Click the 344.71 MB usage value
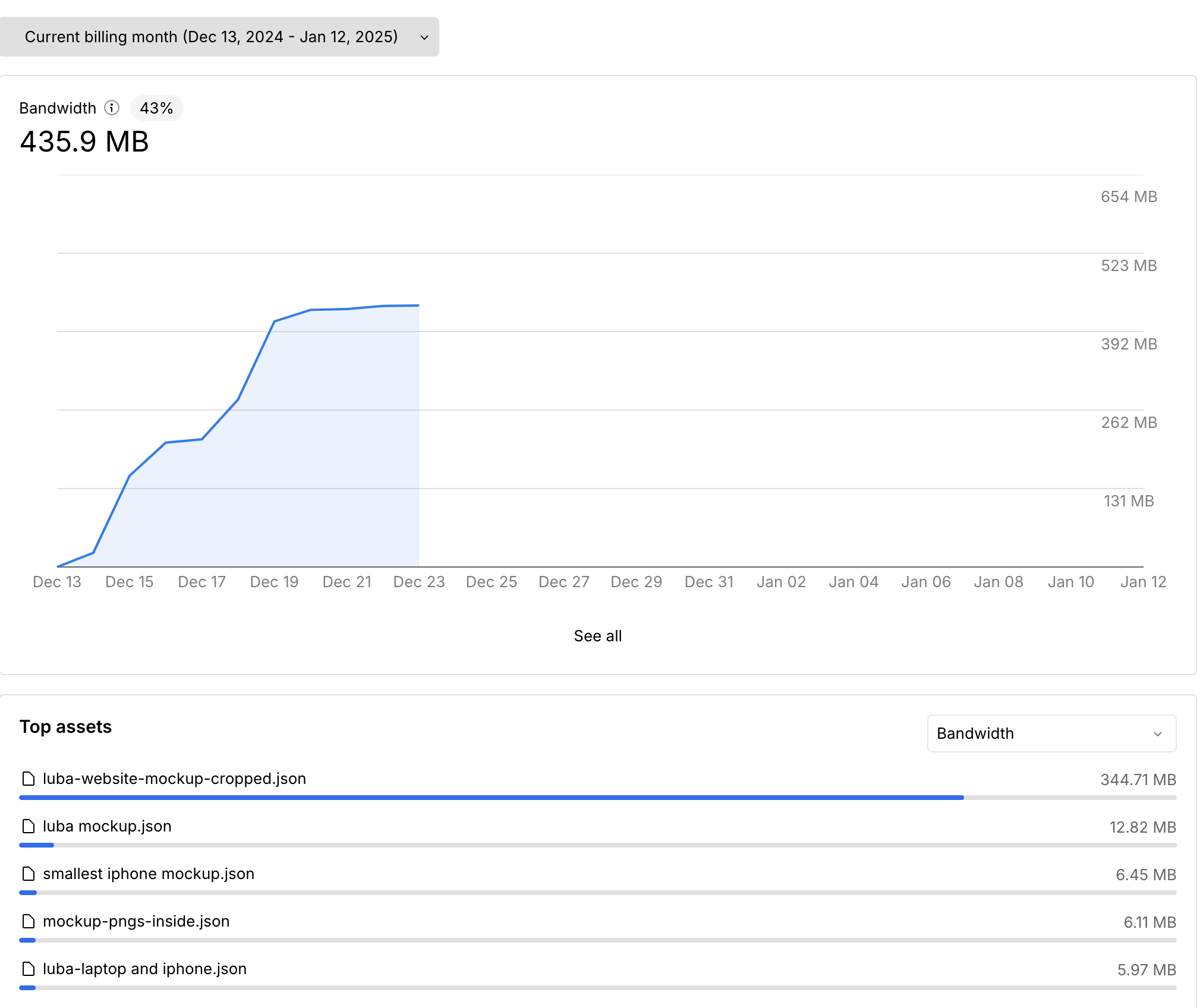The width and height of the screenshot is (1203, 1008). point(1138,780)
